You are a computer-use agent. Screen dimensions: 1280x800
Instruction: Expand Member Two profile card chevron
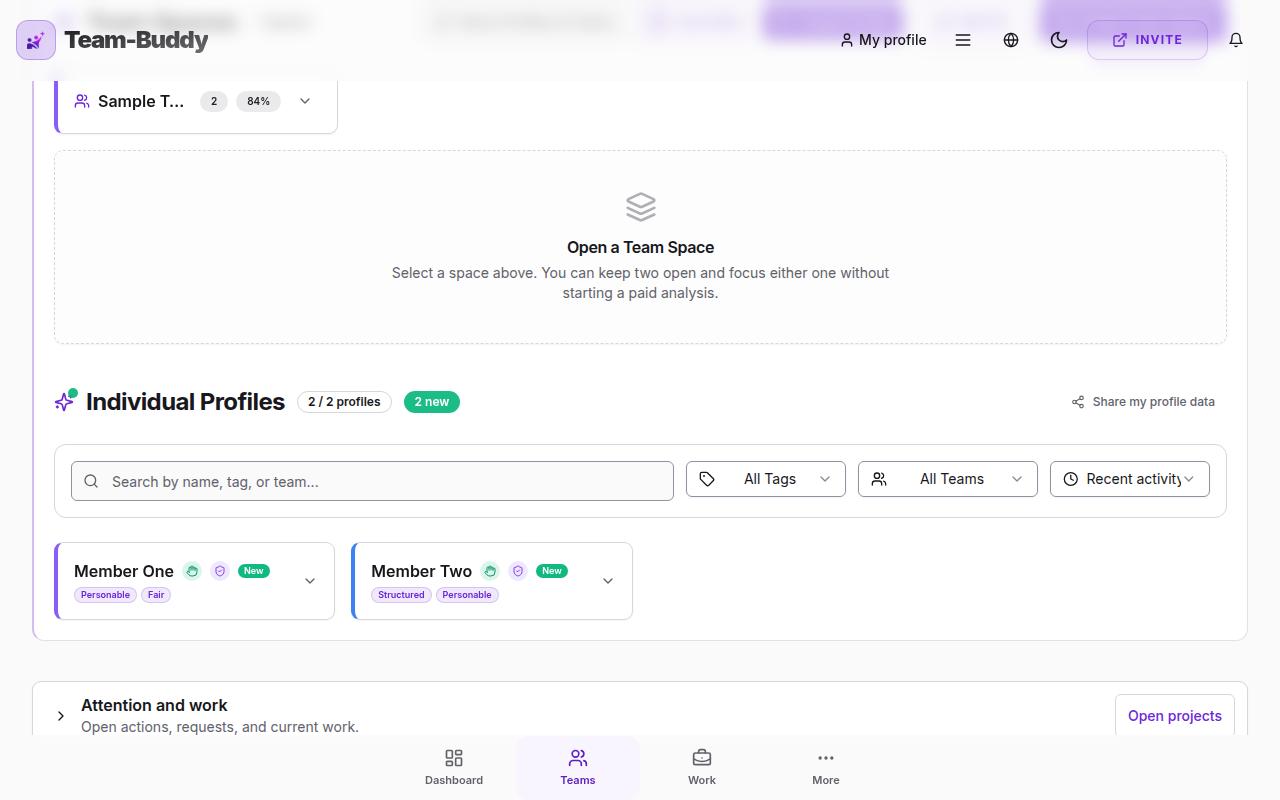(608, 581)
